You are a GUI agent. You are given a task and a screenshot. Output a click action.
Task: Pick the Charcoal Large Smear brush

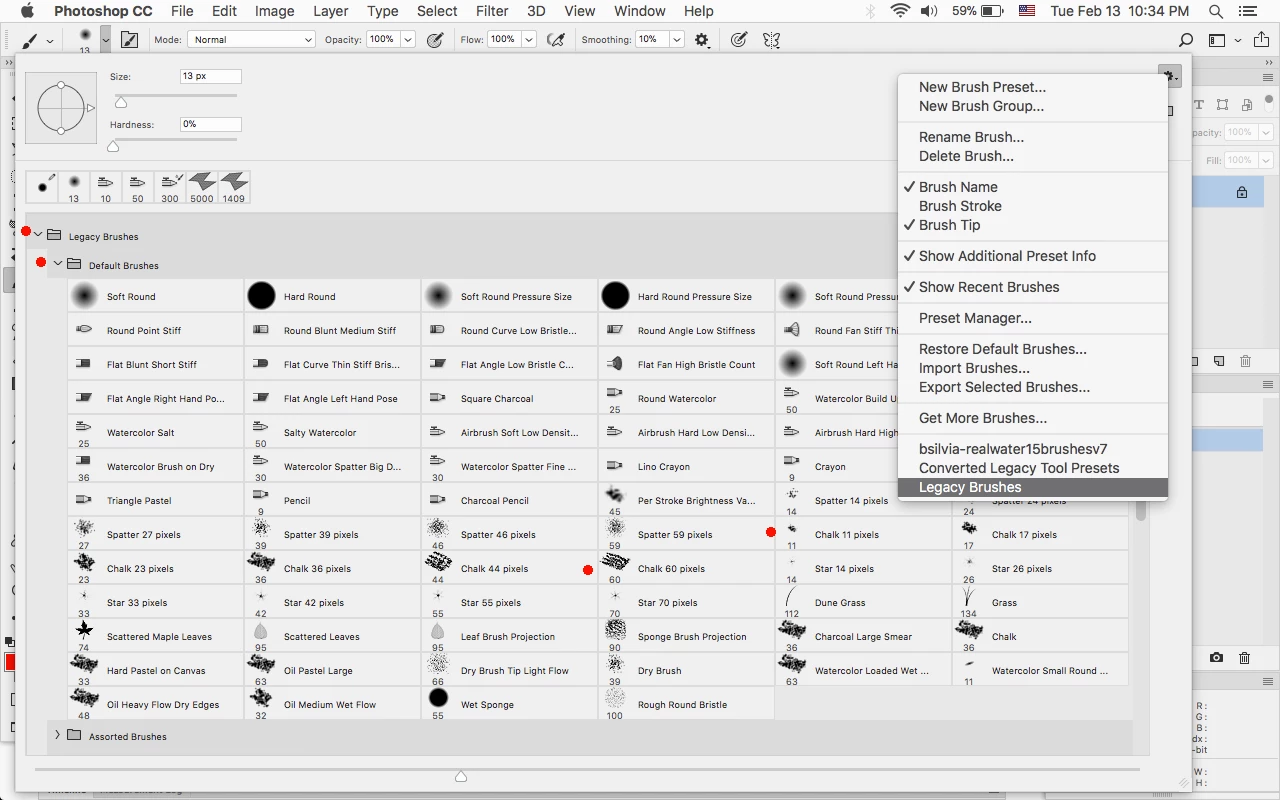pos(863,636)
